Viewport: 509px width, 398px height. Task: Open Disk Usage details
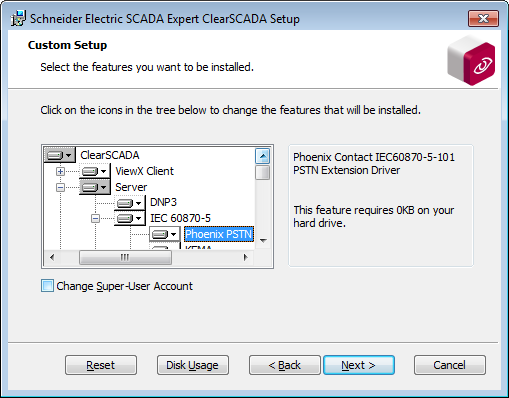(x=193, y=365)
